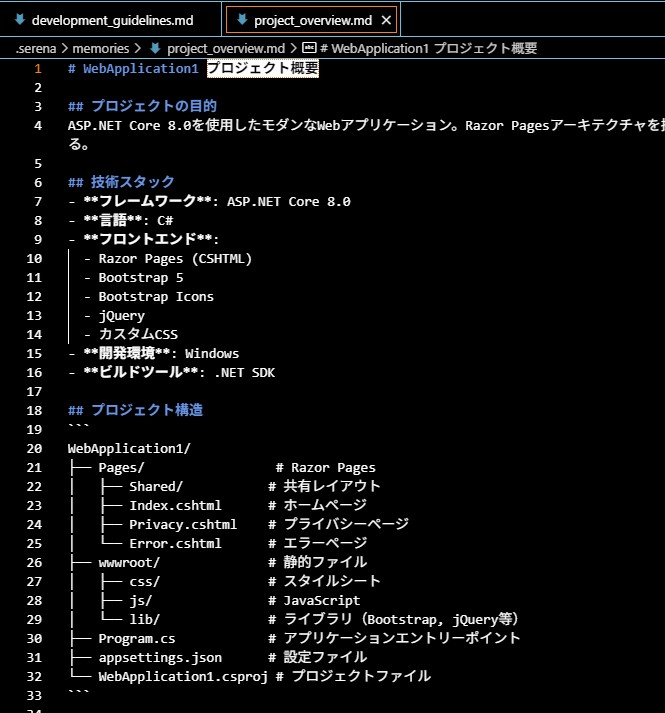Click markdown icon on development_guidelines.md tab
The width and height of the screenshot is (665, 713).
tap(20, 20)
